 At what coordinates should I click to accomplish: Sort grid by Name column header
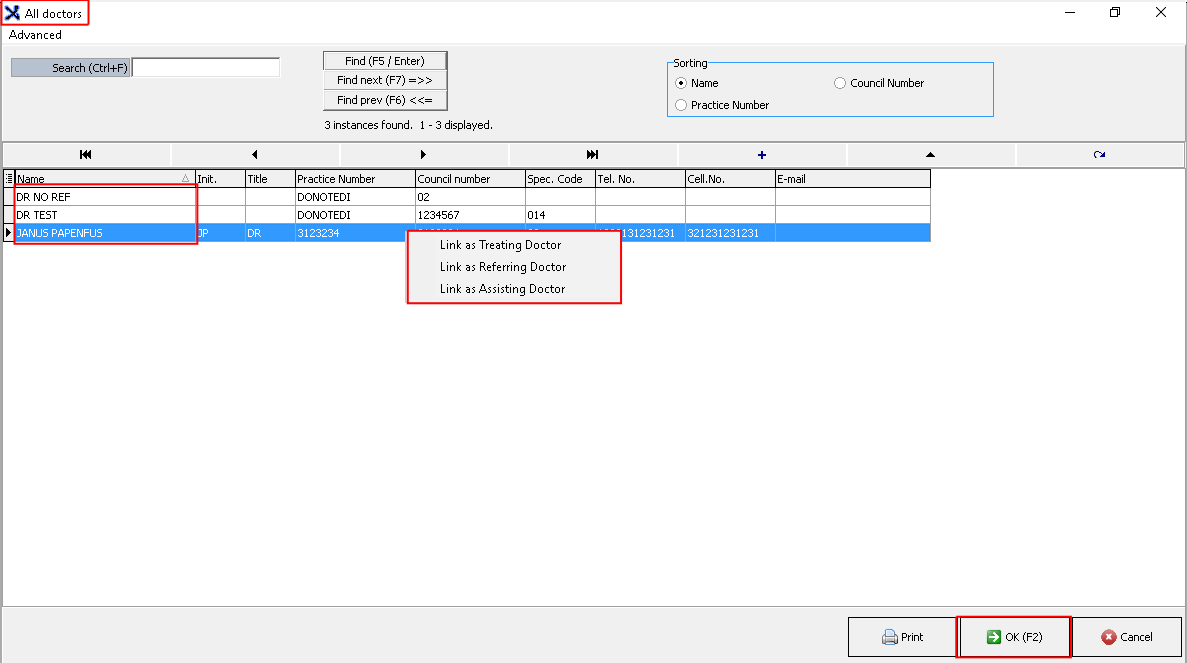98,179
